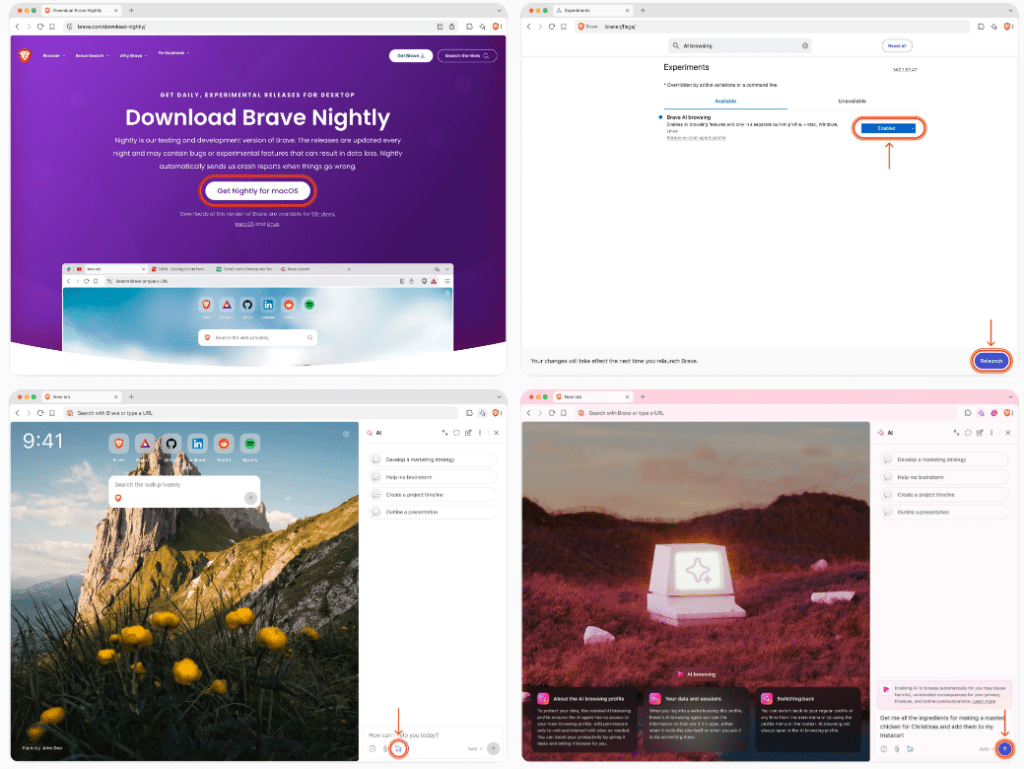Viewport: 1024px width, 769px height.
Task: Open the model selector beside Leo's send button
Action: point(475,748)
